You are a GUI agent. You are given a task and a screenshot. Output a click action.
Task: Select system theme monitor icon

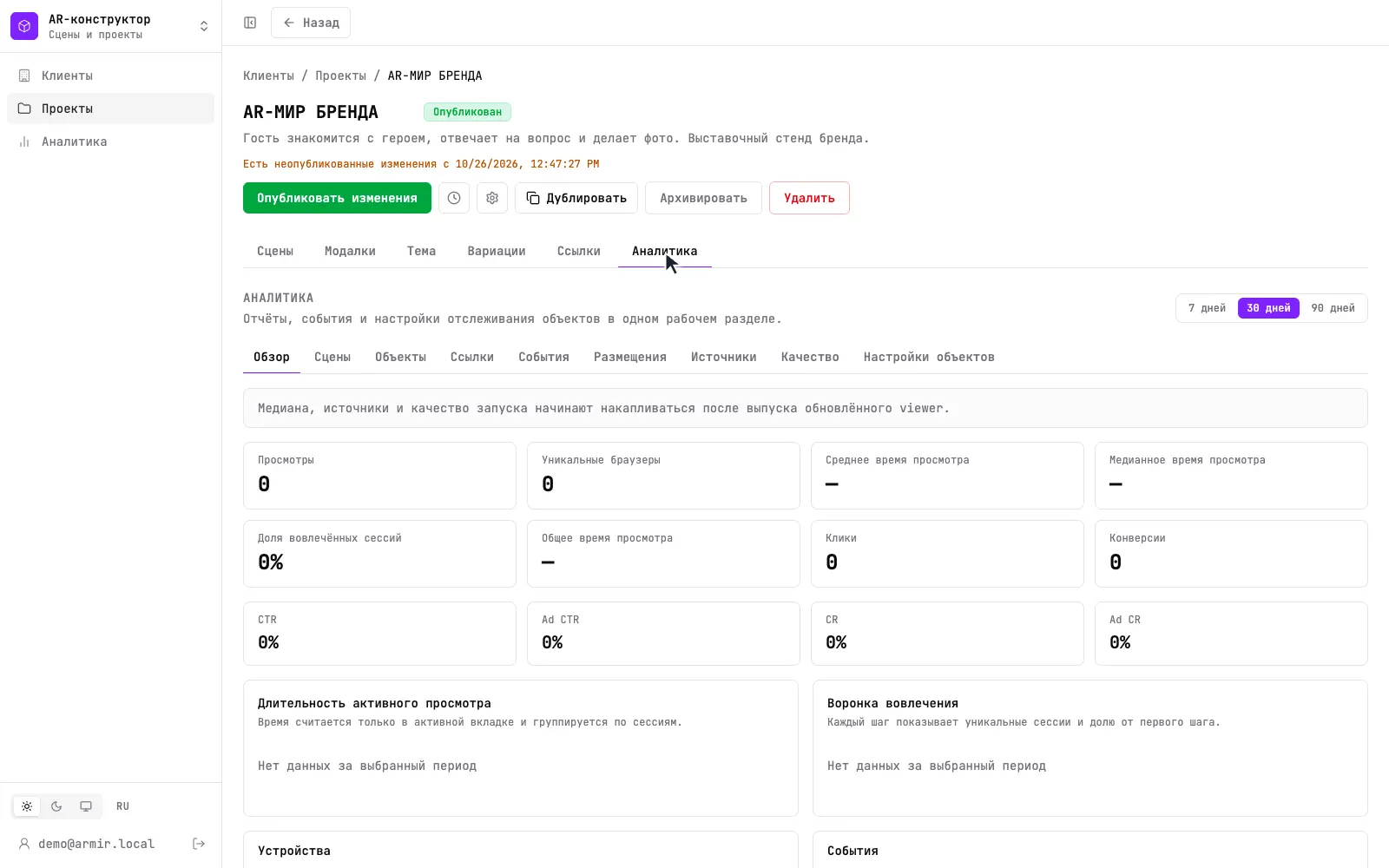click(86, 806)
